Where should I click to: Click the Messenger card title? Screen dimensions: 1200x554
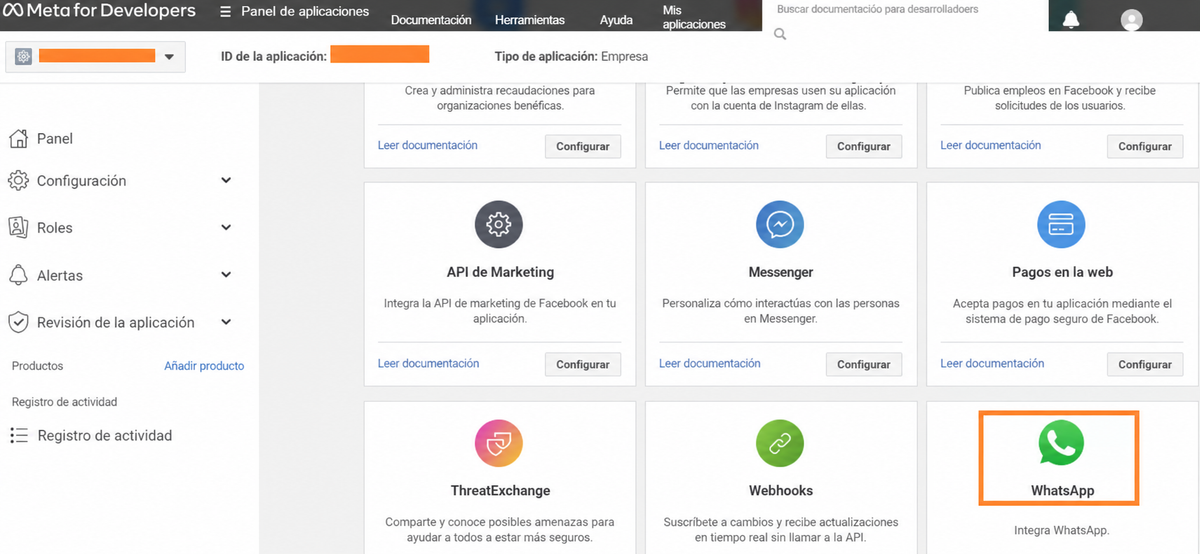[781, 272]
